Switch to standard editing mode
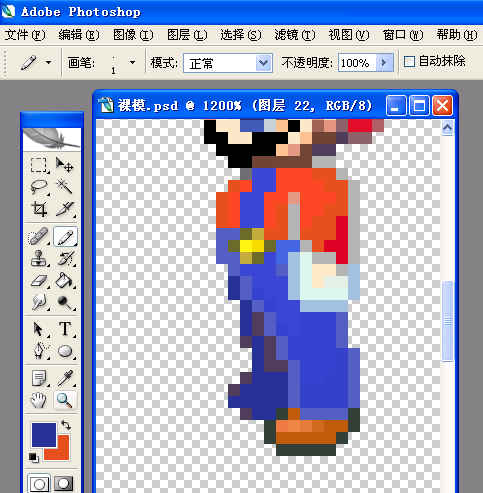483x493 pixels. pos(39,483)
